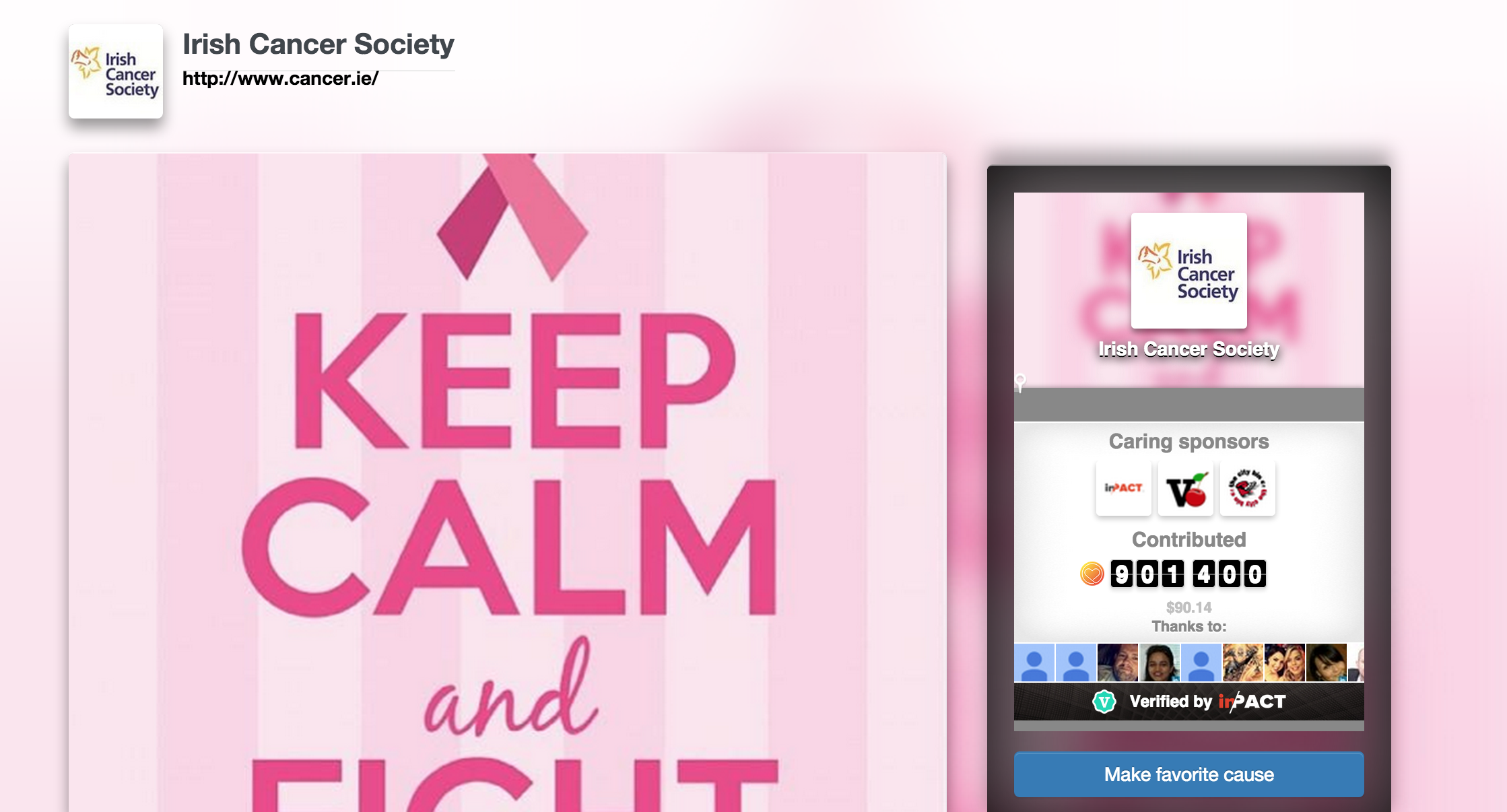
Task: Click the orange heart coin icon
Action: click(1092, 574)
